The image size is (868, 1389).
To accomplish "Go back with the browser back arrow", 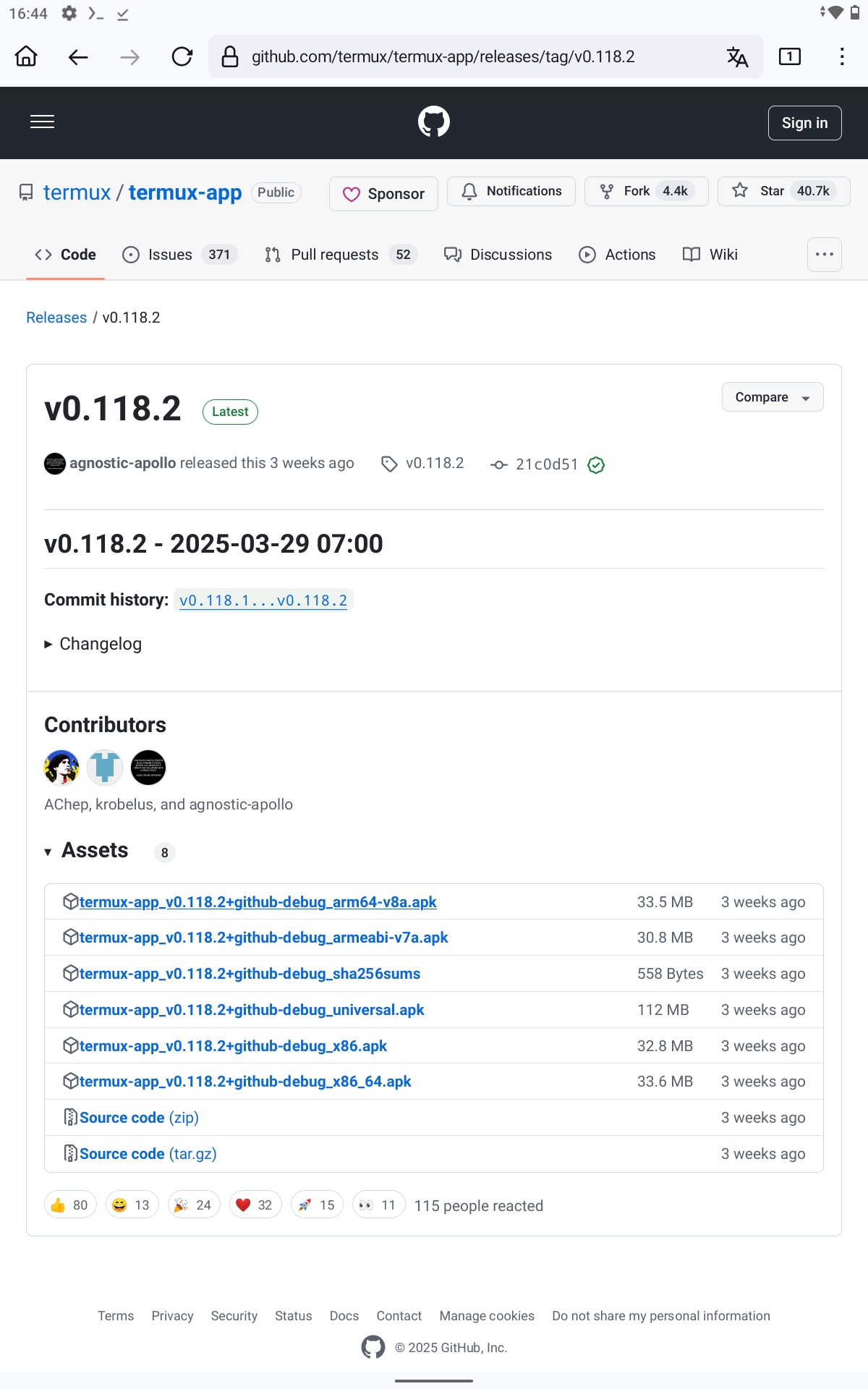I will point(78,56).
